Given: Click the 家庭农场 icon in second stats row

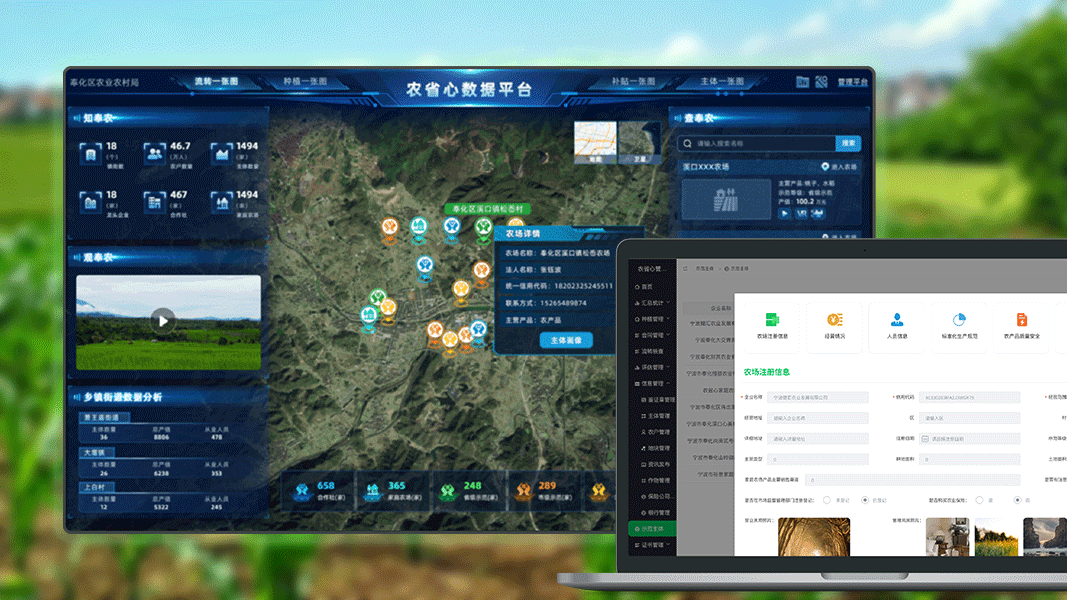Looking at the screenshot, I should [221, 202].
